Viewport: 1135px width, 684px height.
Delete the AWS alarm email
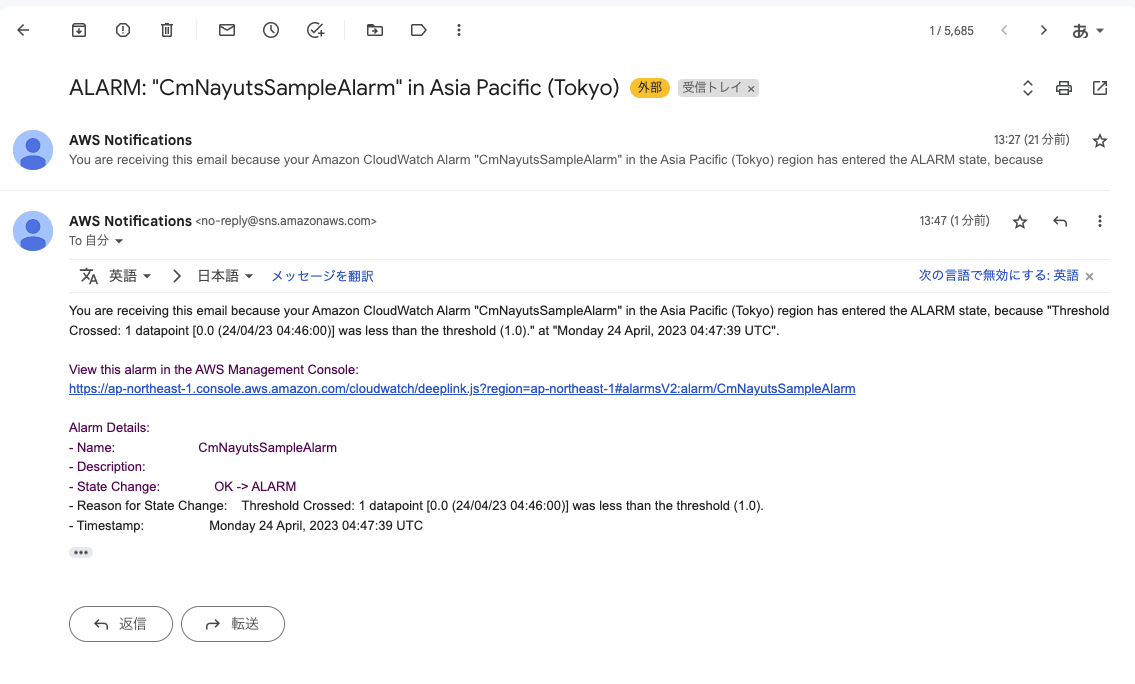pyautogui.click(x=166, y=30)
